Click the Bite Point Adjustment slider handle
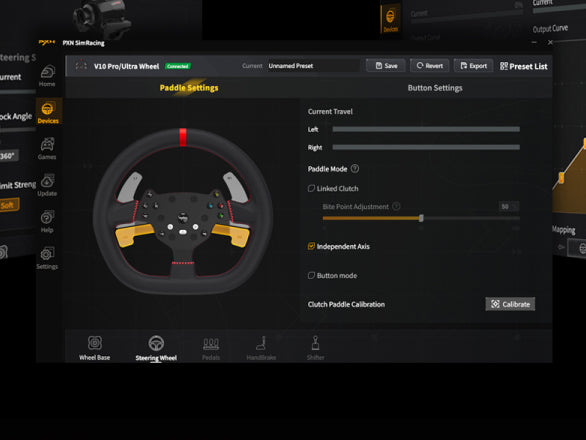The image size is (586, 440). tap(421, 218)
